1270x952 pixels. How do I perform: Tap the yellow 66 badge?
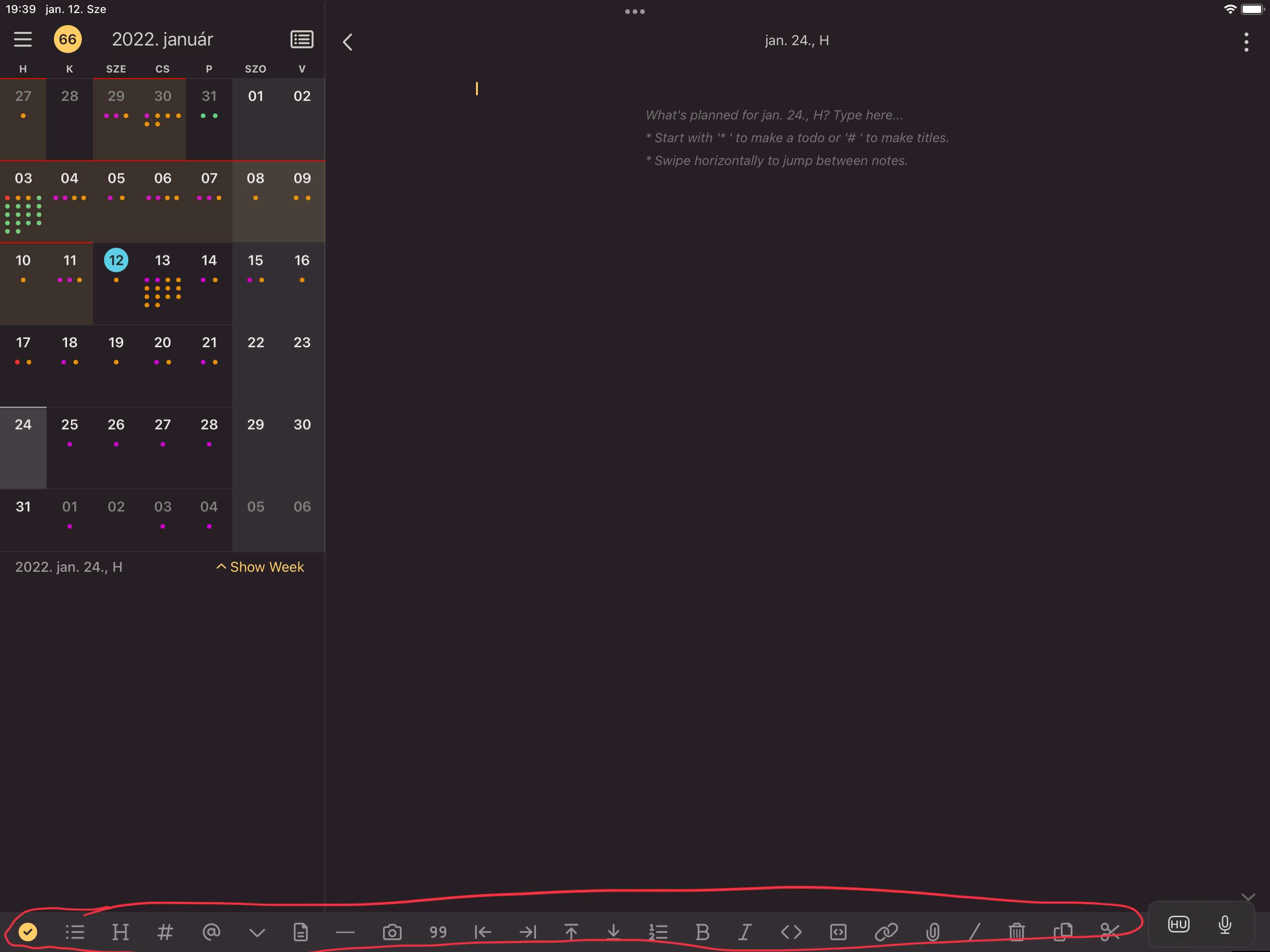pos(68,39)
